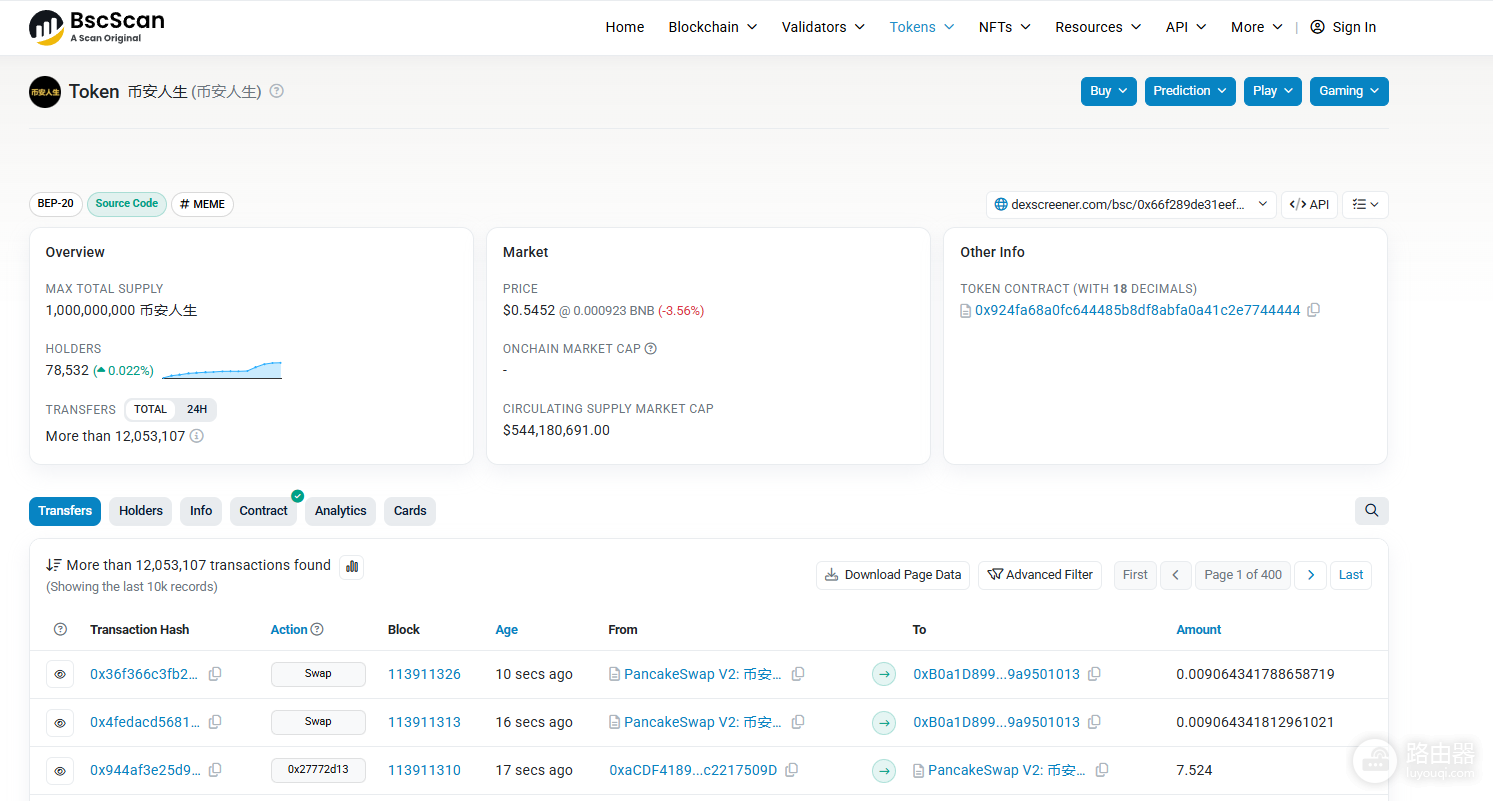Image resolution: width=1493 pixels, height=801 pixels.
Task: Copy From address in block 113911326 row
Action: click(798, 674)
